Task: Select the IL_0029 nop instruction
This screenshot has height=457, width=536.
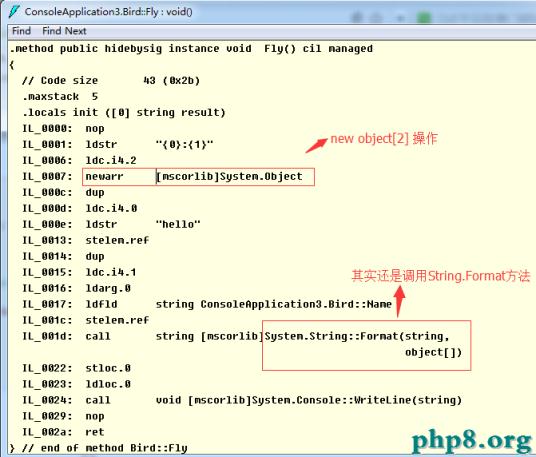Action: tap(63, 416)
